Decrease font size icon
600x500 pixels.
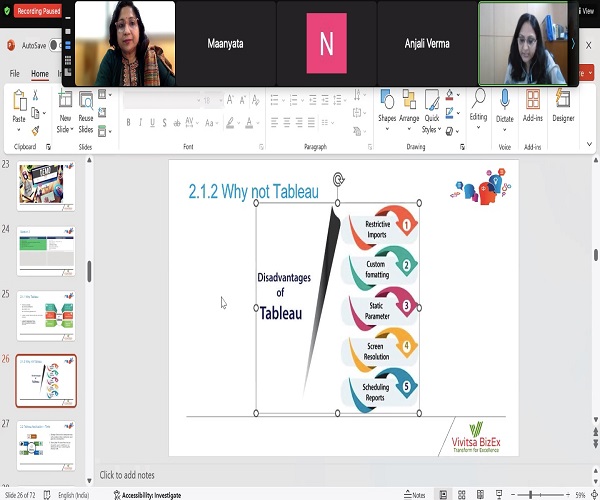coord(243,100)
